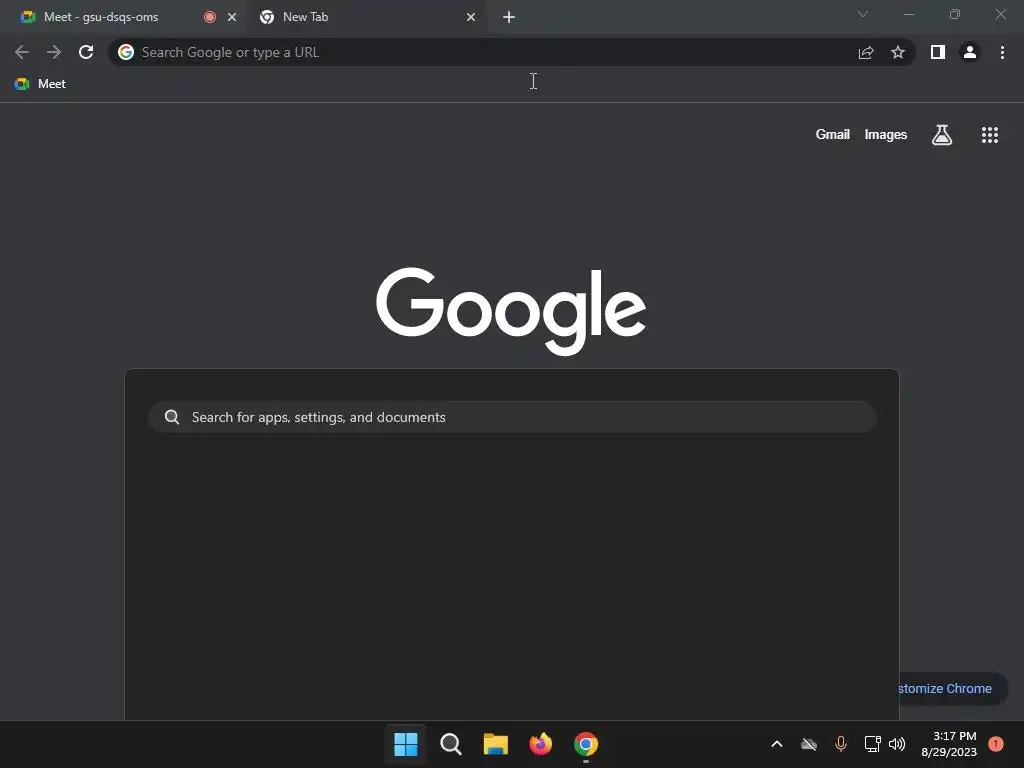This screenshot has width=1024, height=768.
Task: Close the Meet gsu-dsqs-oms tab
Action: (232, 17)
